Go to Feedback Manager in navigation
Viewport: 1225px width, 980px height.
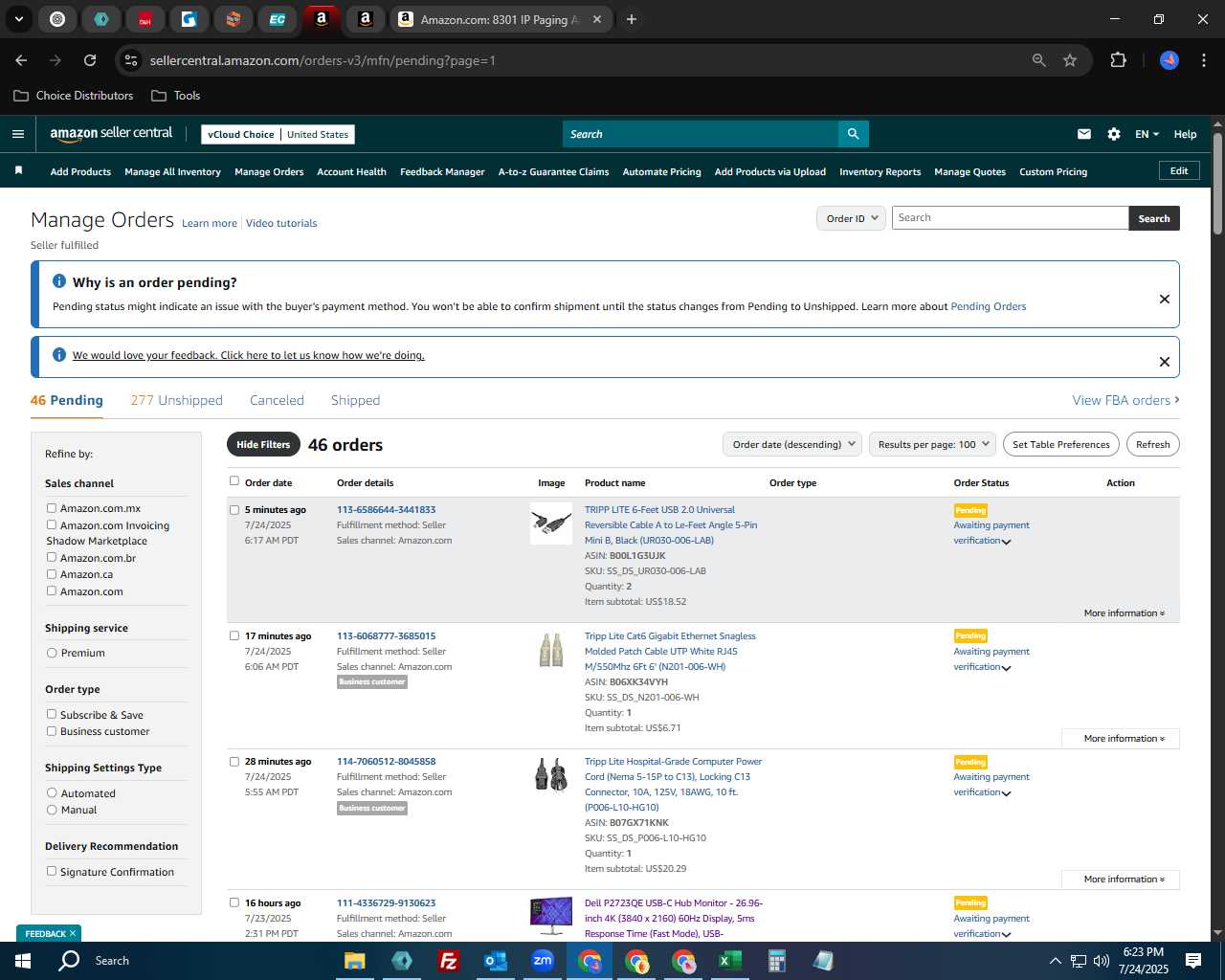(442, 172)
